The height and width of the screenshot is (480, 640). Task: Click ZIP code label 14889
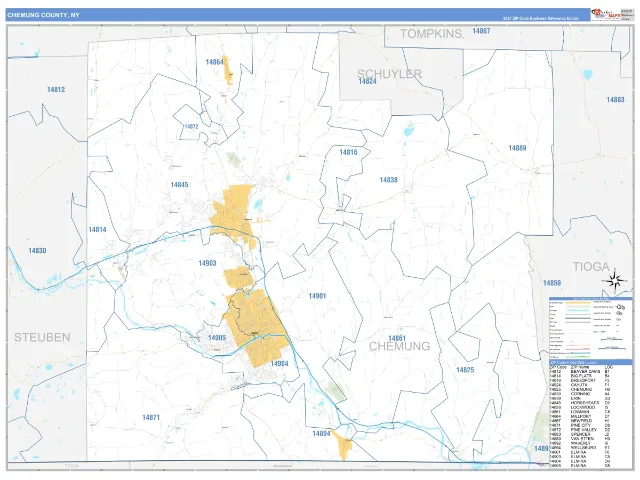[x=517, y=148]
